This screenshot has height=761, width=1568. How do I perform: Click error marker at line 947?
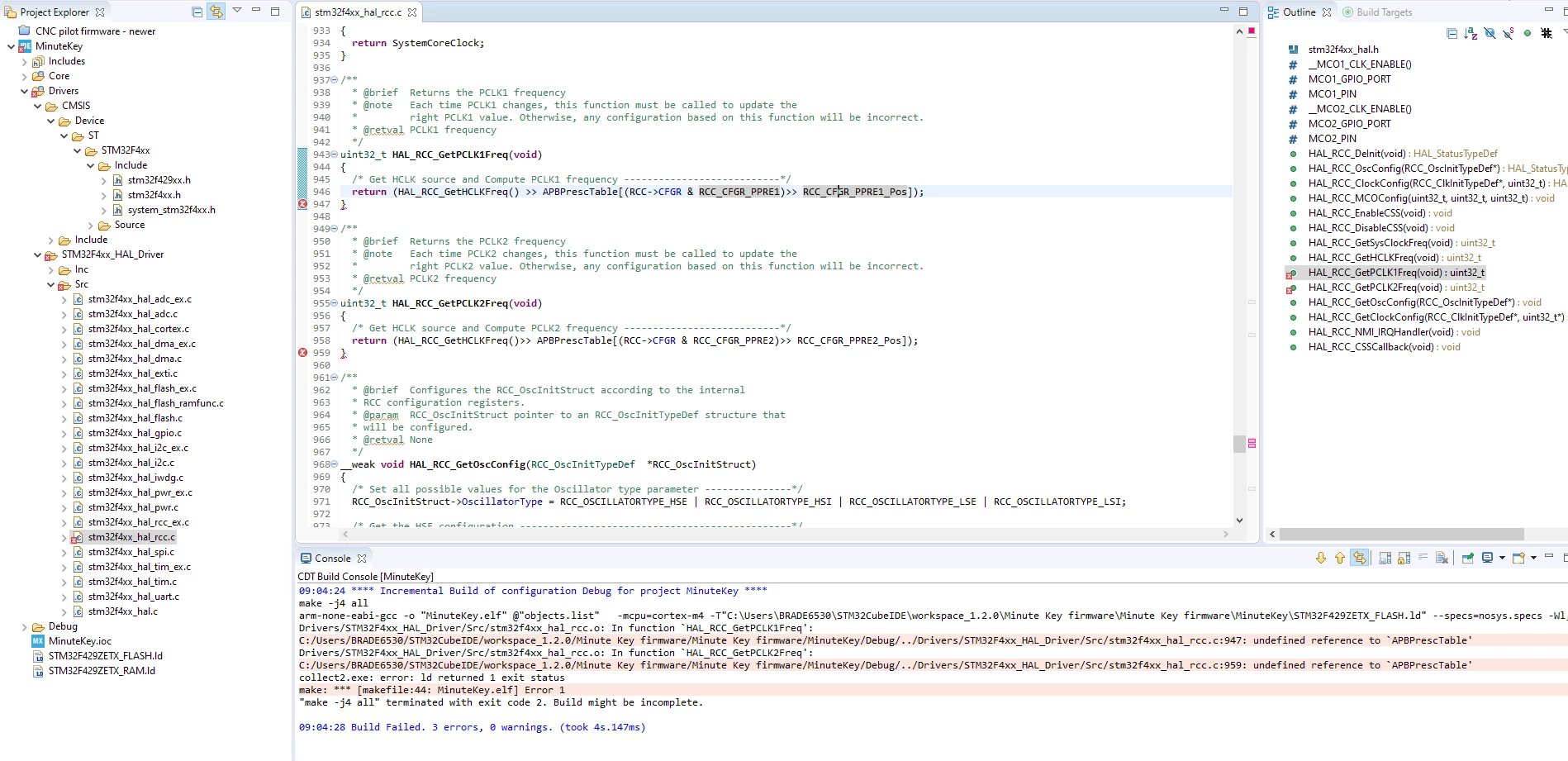(x=302, y=204)
